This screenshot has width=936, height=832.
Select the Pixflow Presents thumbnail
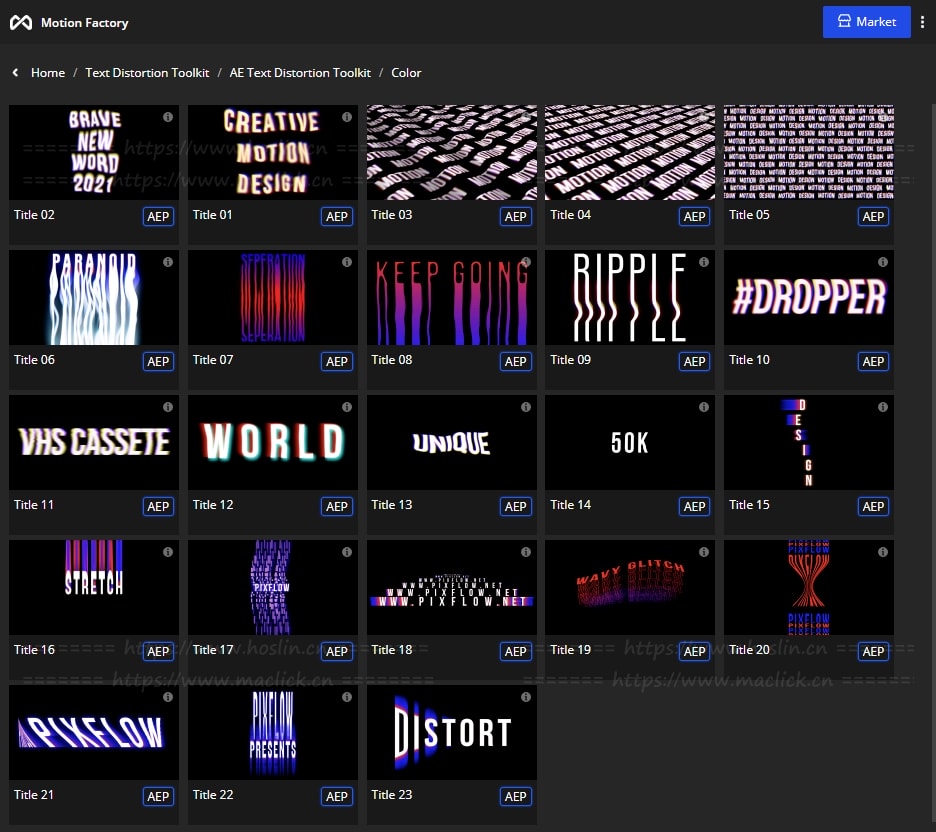pos(273,732)
